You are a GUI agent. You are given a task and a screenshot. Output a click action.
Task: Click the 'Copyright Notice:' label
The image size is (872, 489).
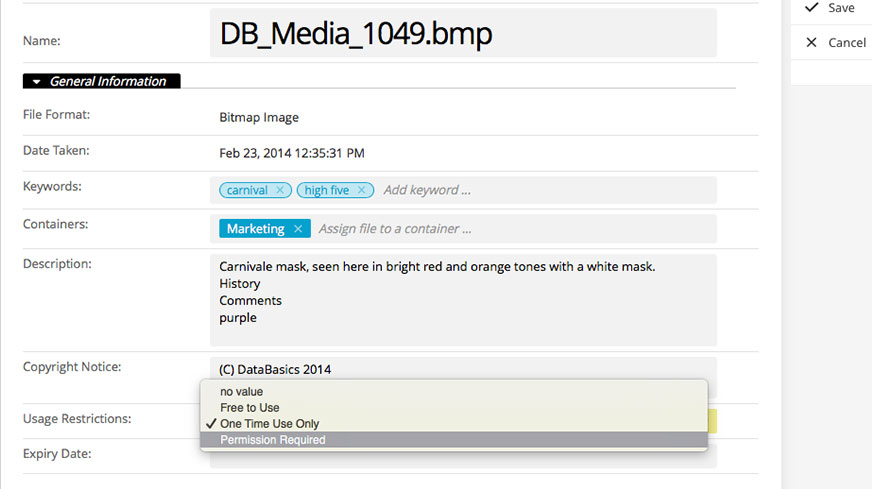72,367
